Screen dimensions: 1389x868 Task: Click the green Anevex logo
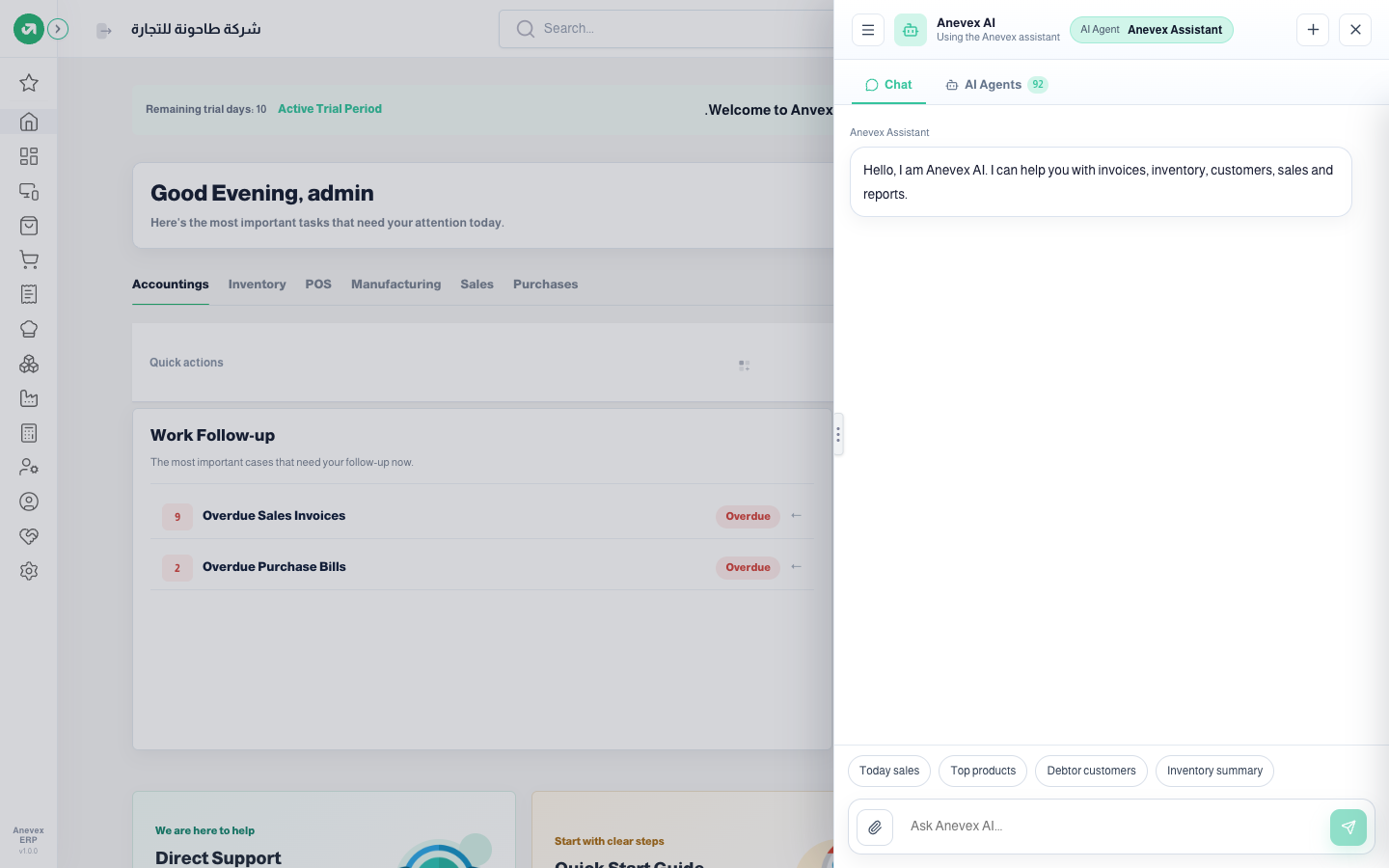pyautogui.click(x=29, y=29)
